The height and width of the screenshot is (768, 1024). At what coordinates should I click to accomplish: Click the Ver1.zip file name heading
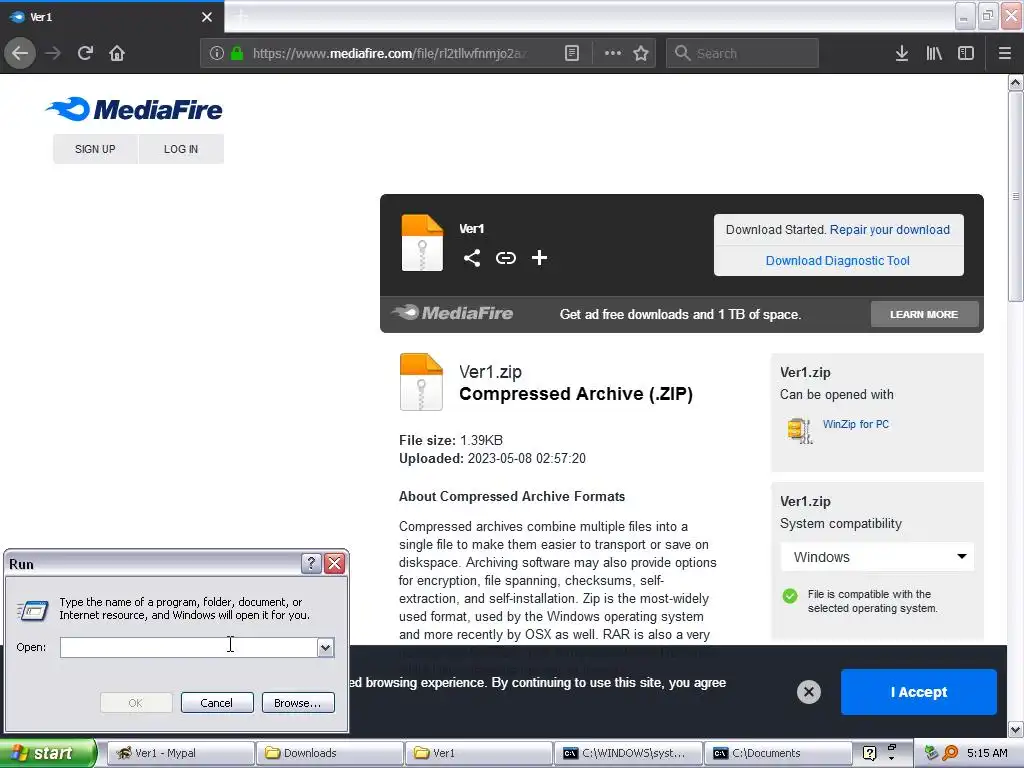click(490, 372)
